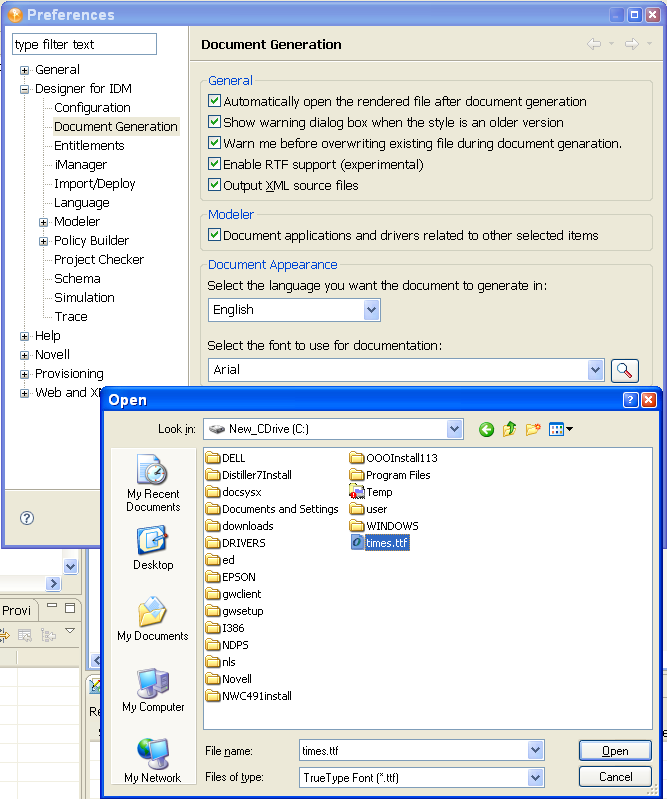This screenshot has width=667, height=799.
Task: Click the Open button
Action: coord(615,751)
